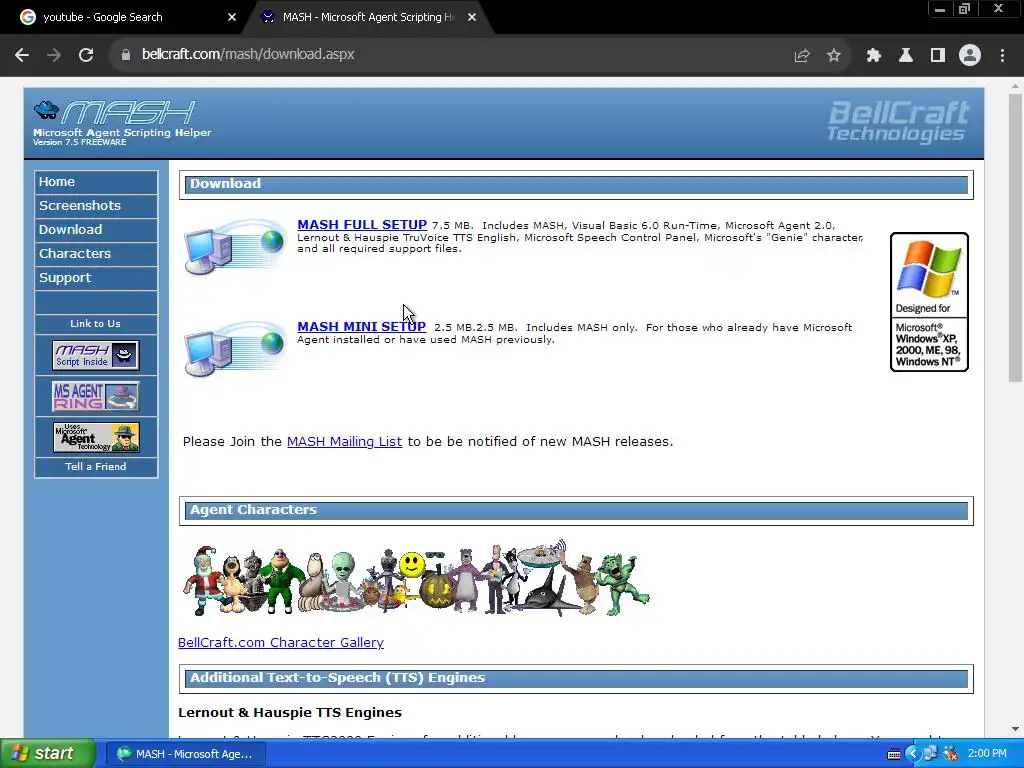This screenshot has height=768, width=1024.
Task: Click the flask experiments icon in toolbar
Action: coord(906,56)
